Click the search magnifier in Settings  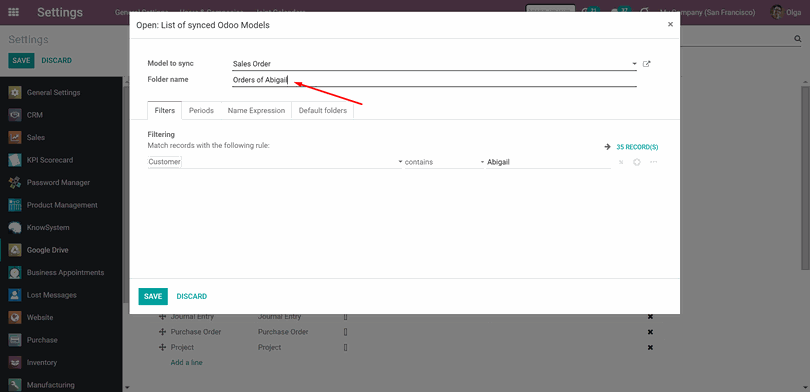pyautogui.click(x=797, y=39)
